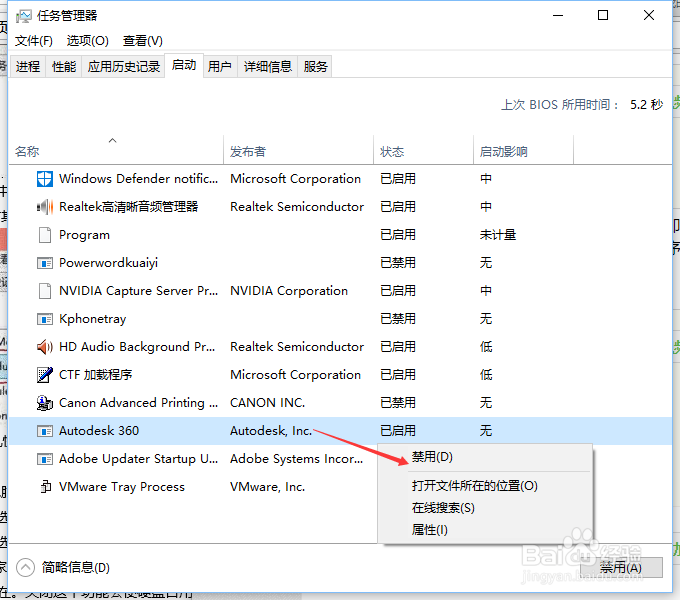Click the 已启用 status of Autodesk 360

point(398,431)
